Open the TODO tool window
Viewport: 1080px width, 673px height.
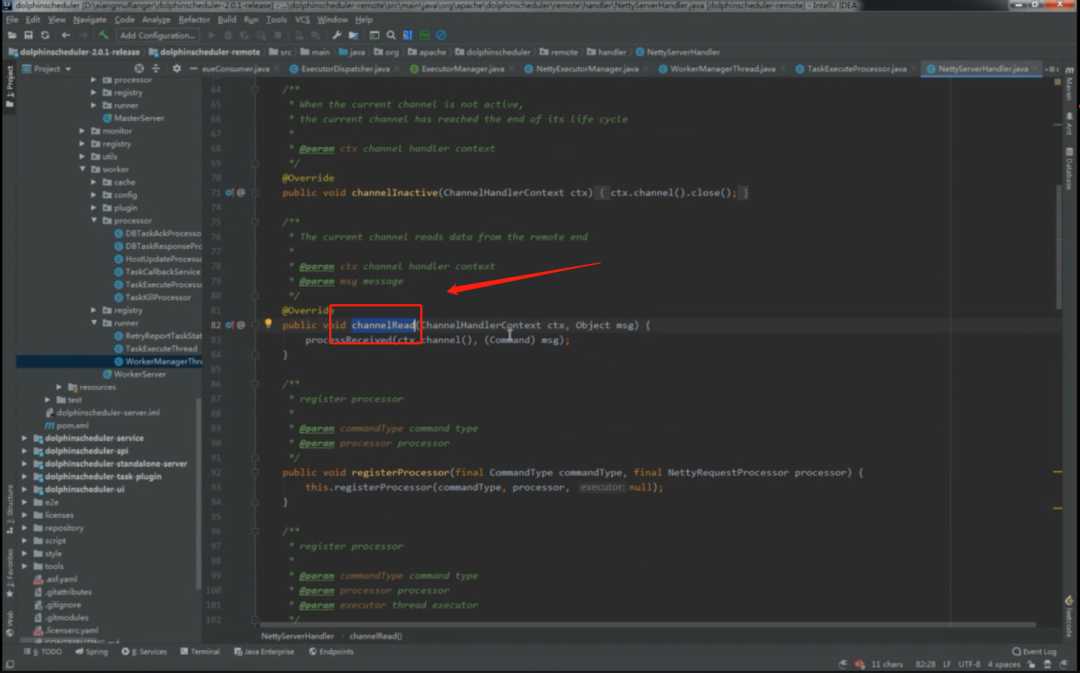(43, 652)
